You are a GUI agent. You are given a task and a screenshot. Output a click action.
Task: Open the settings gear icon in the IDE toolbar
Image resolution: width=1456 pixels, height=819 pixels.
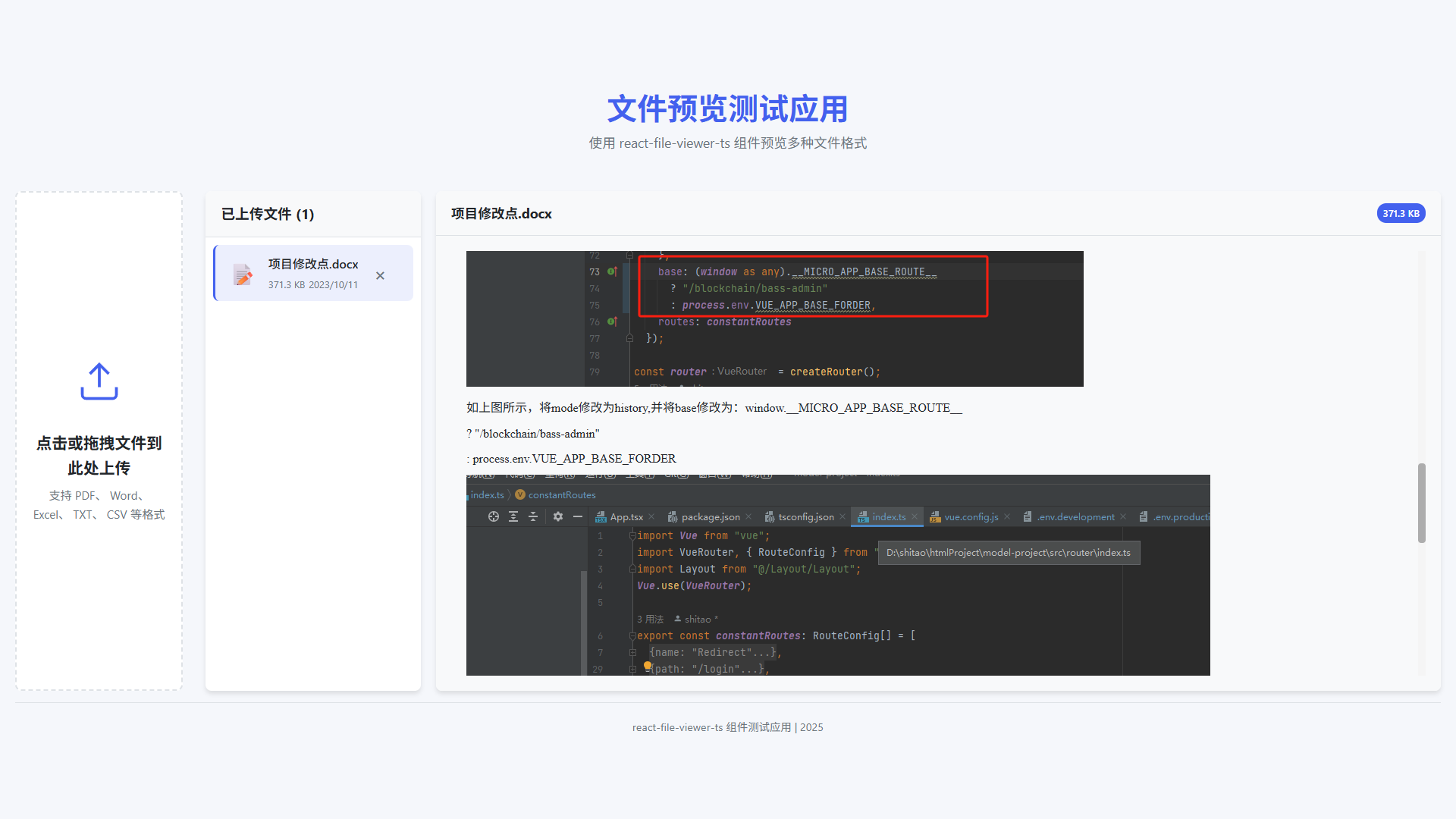click(558, 516)
